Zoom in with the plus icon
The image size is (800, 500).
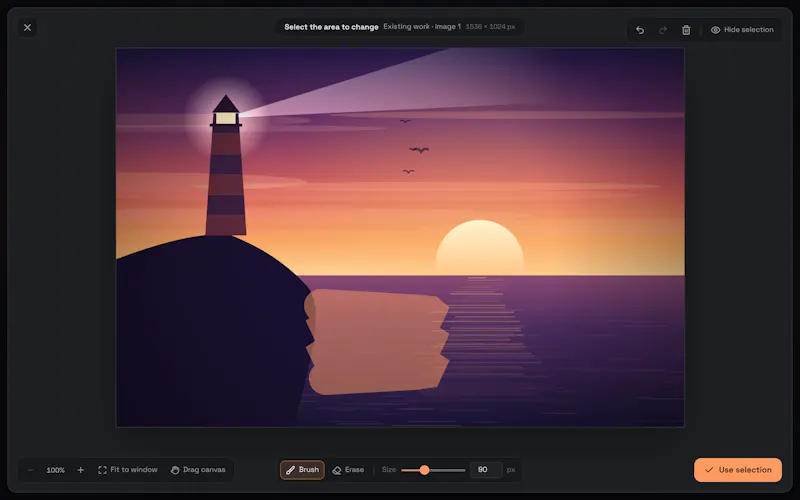click(81, 470)
